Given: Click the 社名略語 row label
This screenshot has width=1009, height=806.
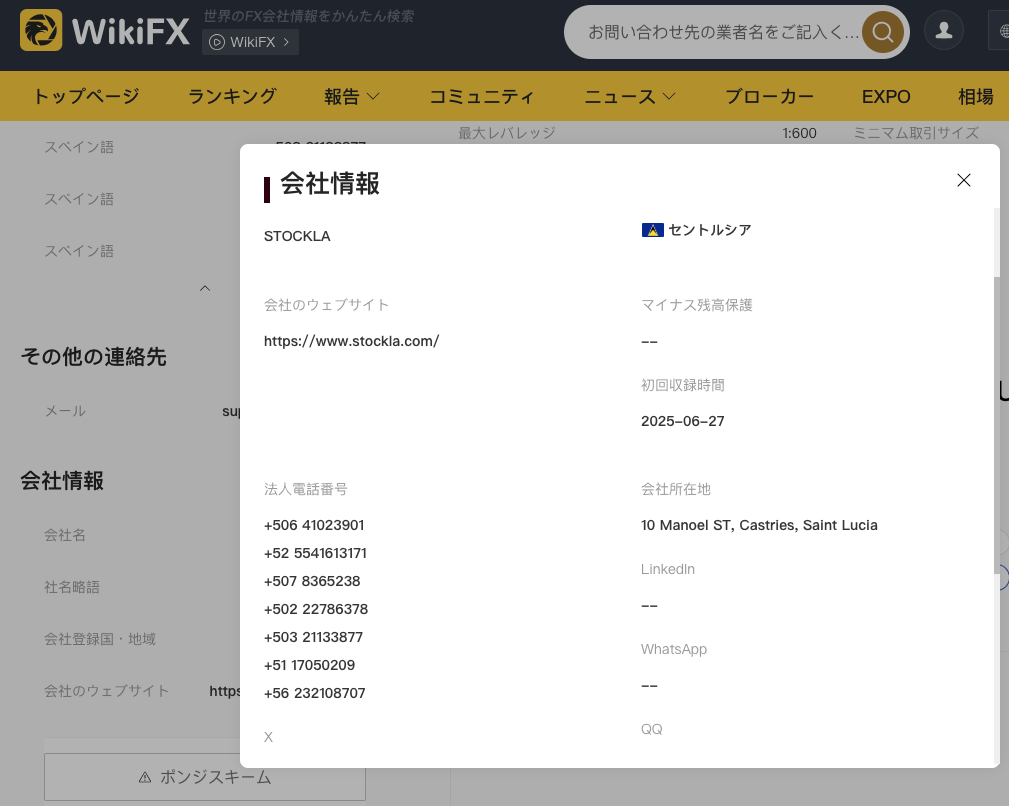Looking at the screenshot, I should tap(72, 587).
